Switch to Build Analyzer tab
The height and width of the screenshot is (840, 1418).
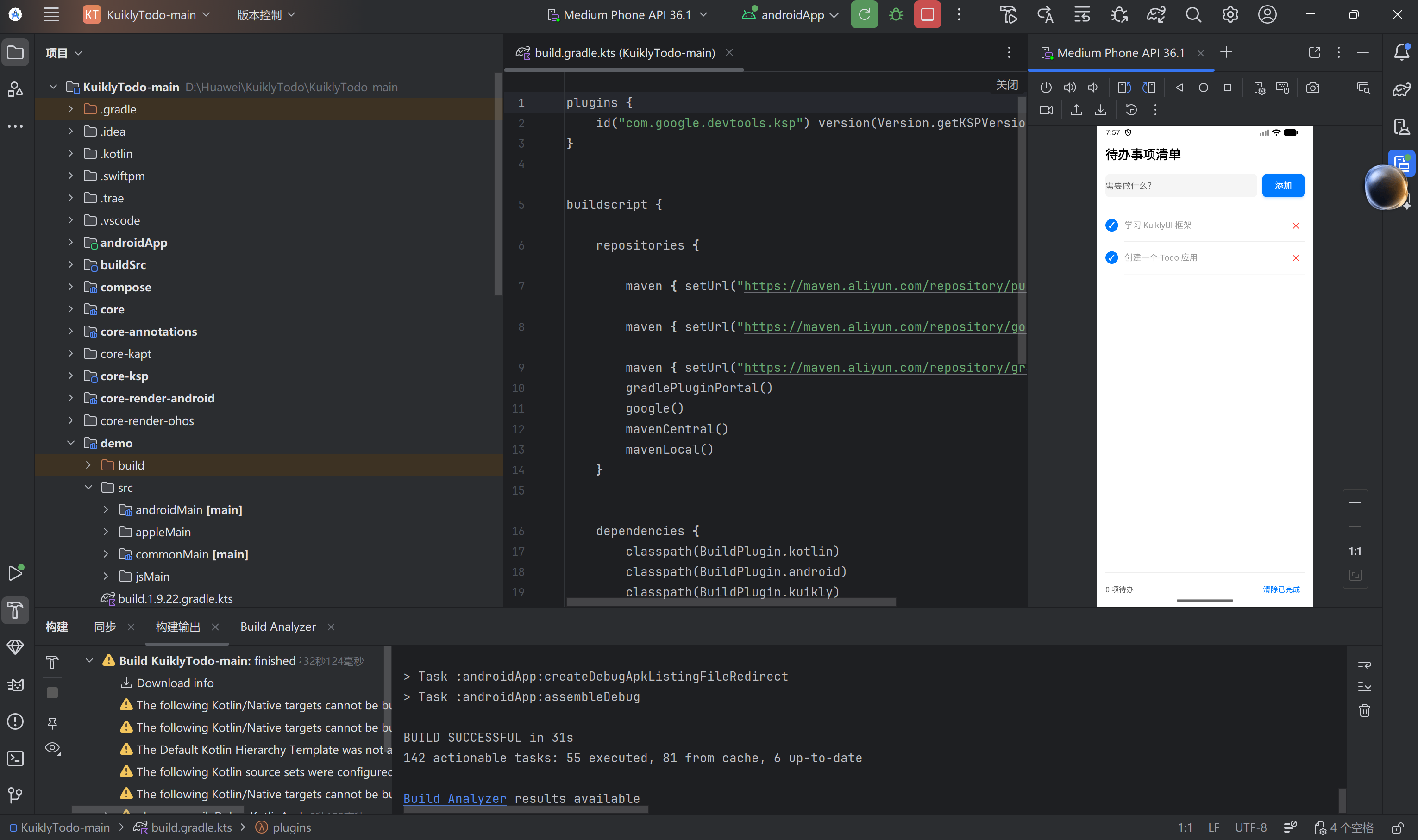(x=277, y=627)
